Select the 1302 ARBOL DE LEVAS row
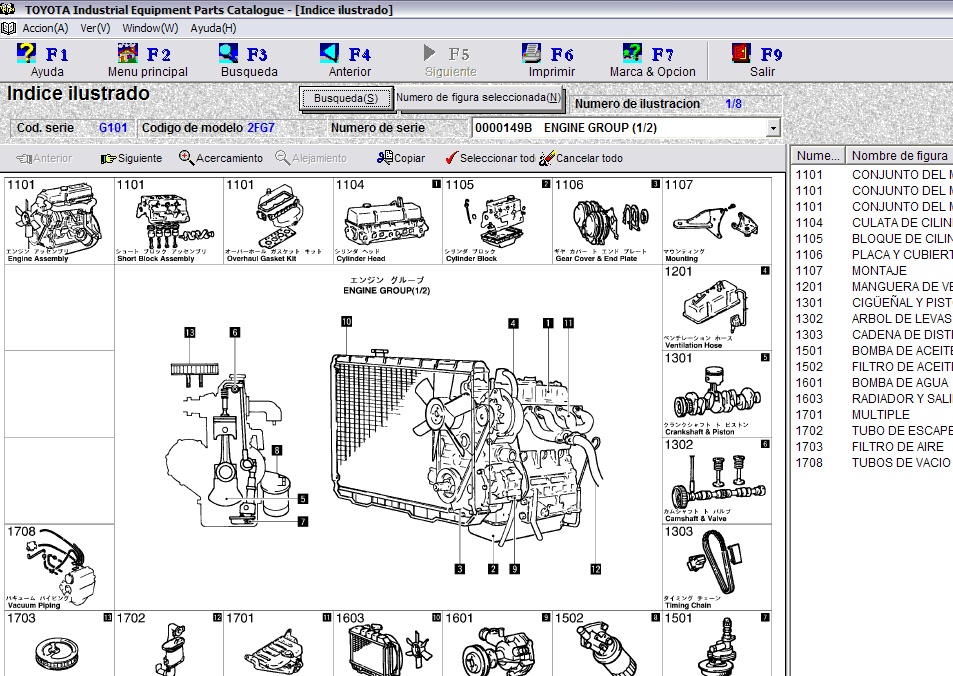Image resolution: width=953 pixels, height=676 pixels. point(872,319)
